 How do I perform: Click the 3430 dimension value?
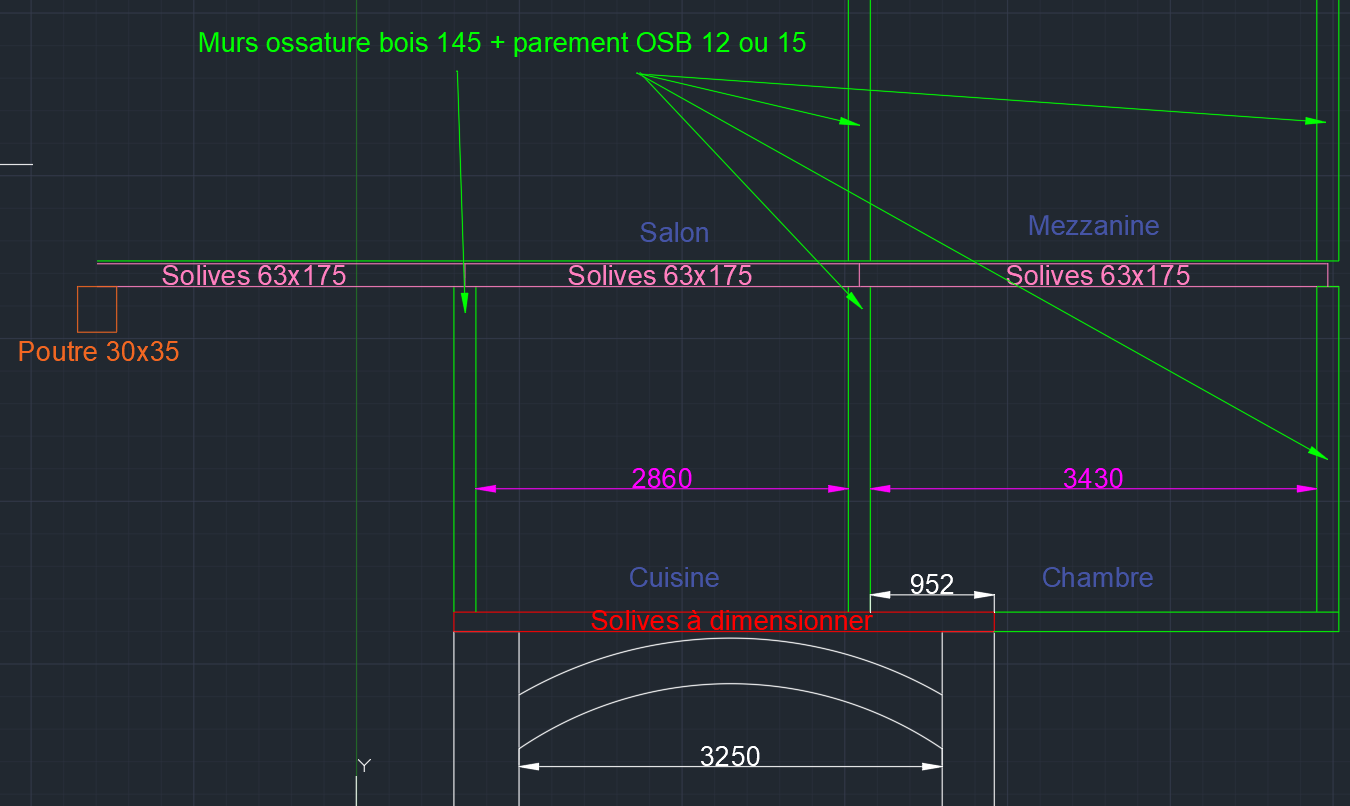click(x=1092, y=479)
